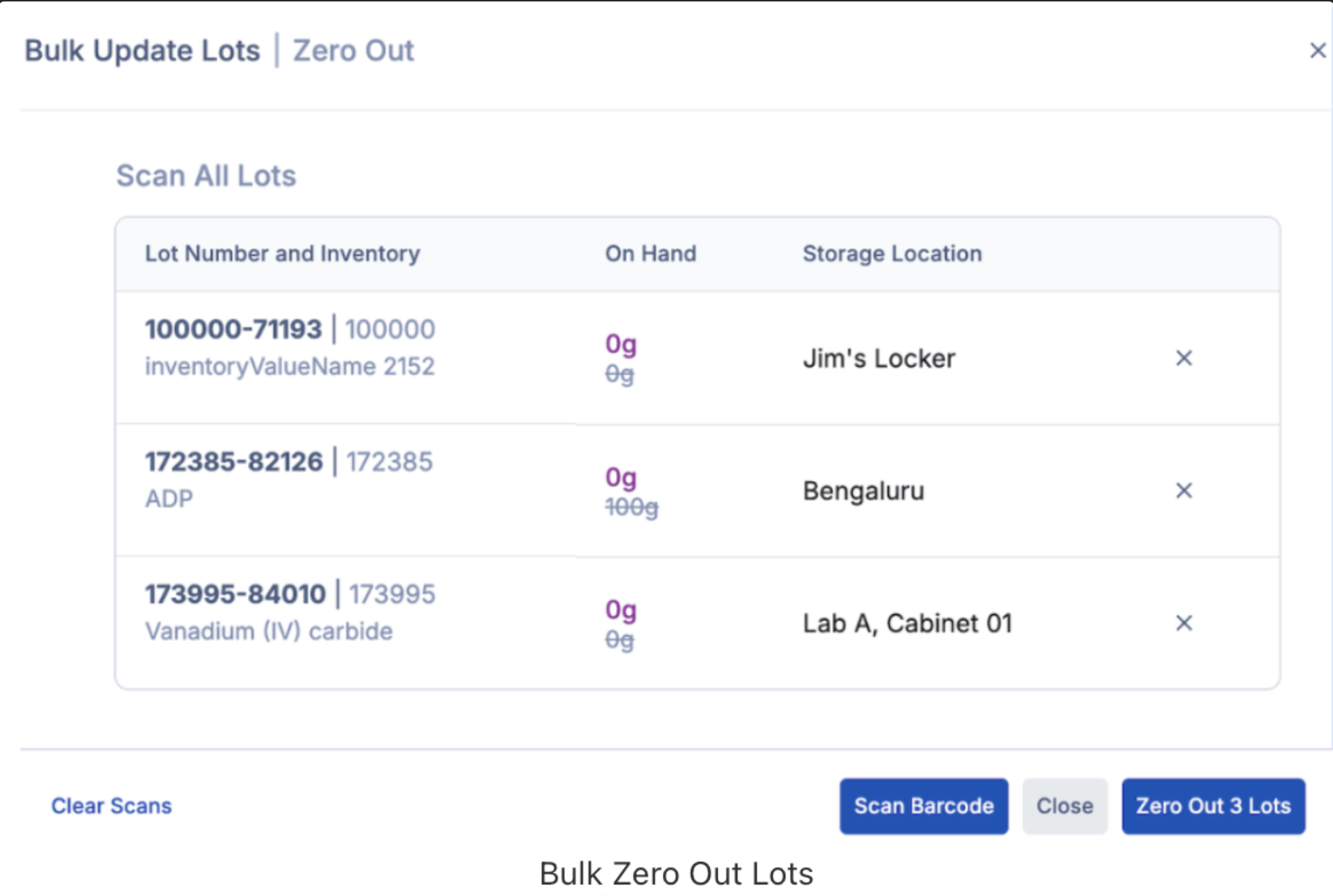Click the Lot Number and Inventory header
Screen dimensions: 1333x896
point(282,254)
